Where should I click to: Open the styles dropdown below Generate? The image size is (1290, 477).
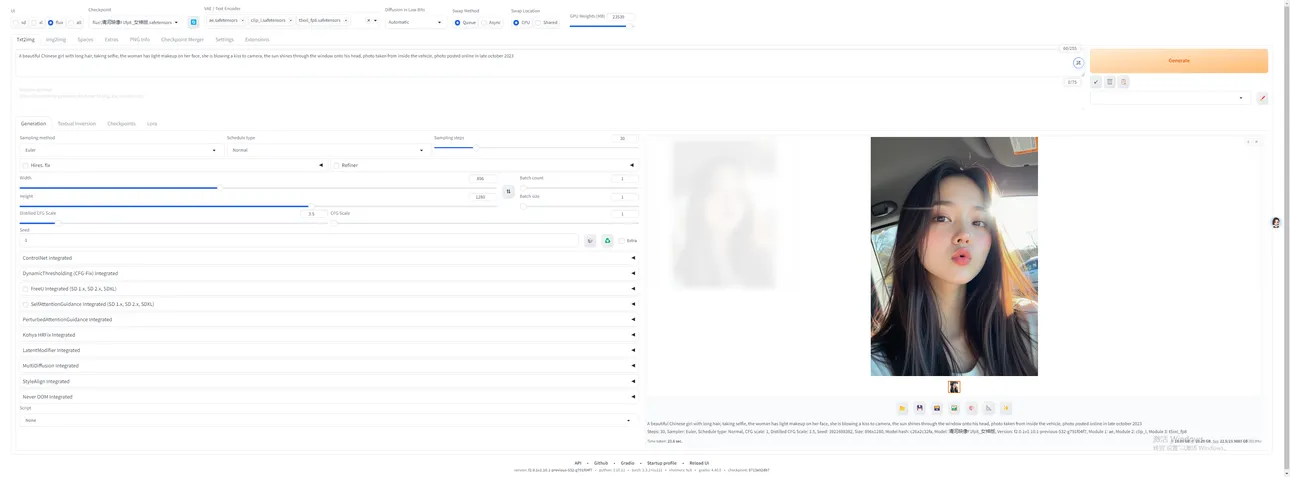tap(1171, 98)
